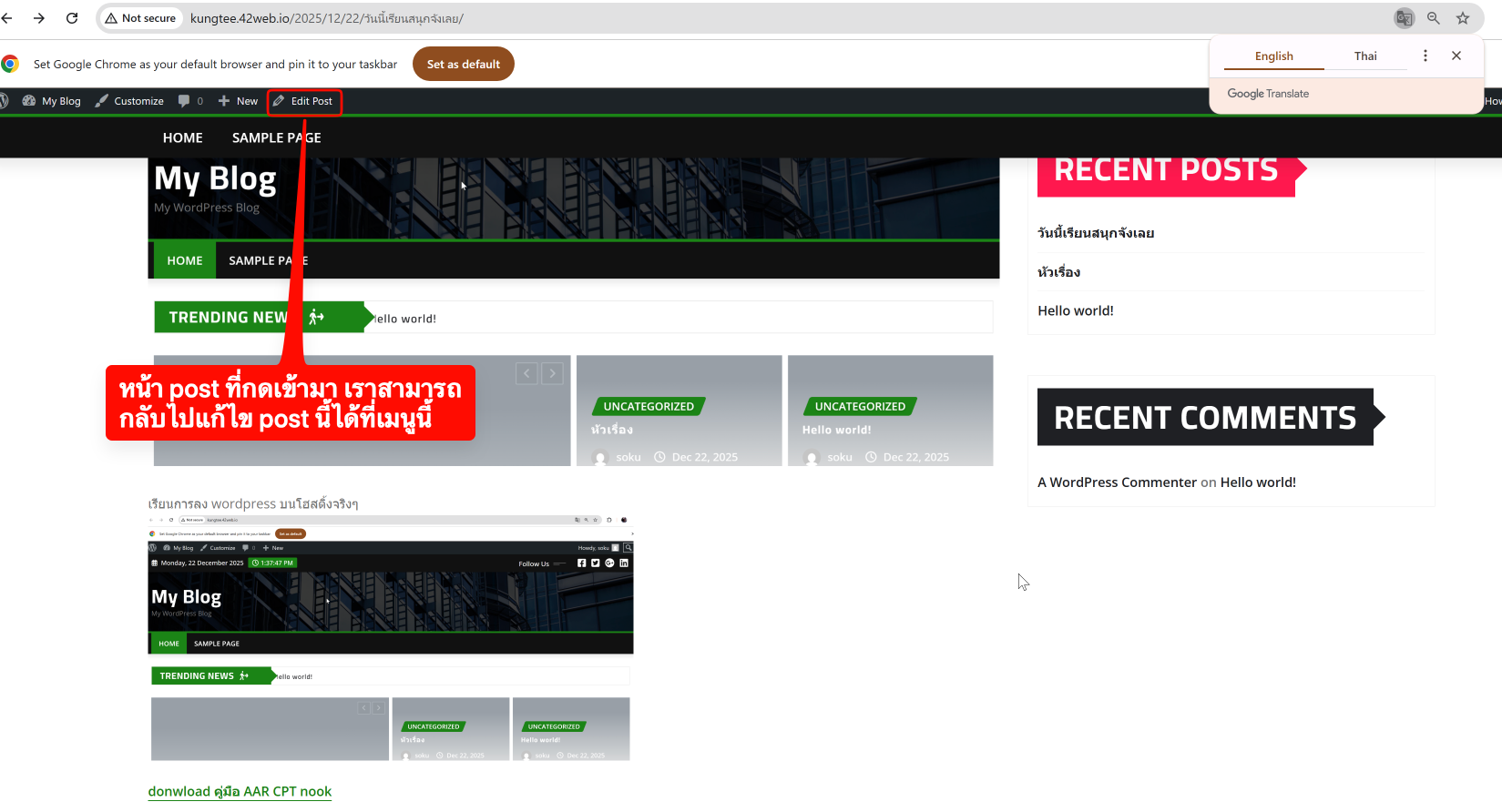
Task: Close the Google Translate popup
Action: pos(1456,56)
